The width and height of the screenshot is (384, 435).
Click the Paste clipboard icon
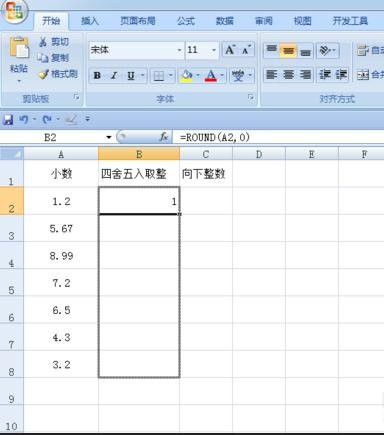[19, 48]
